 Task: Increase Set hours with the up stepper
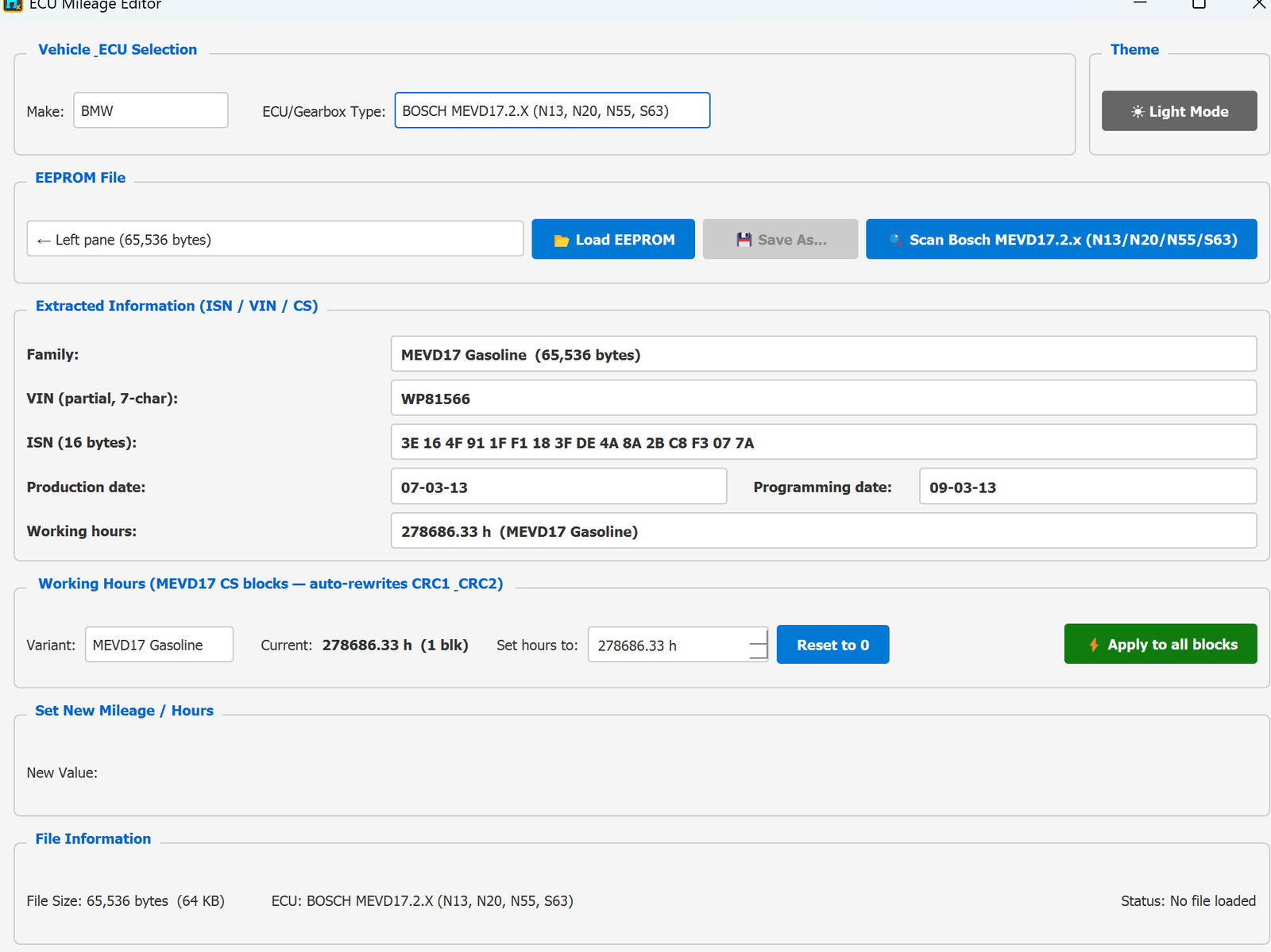[759, 636]
